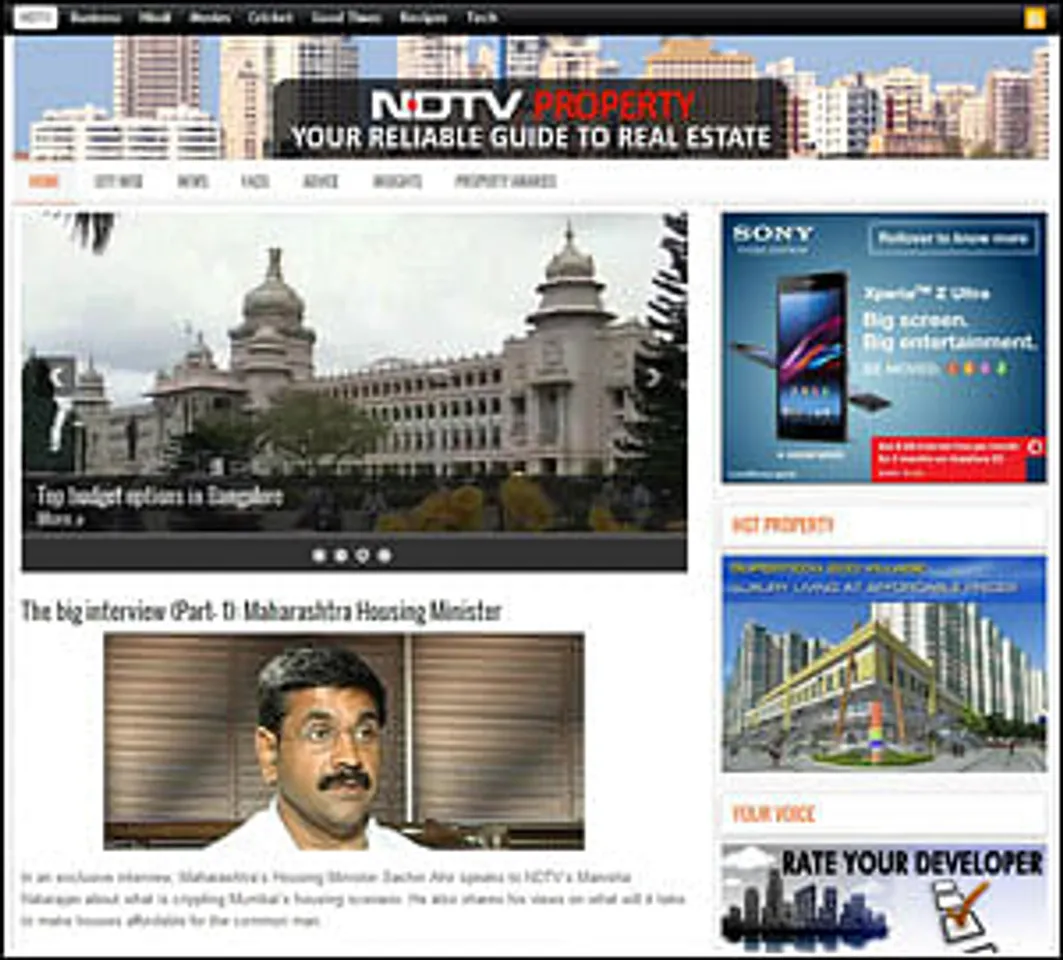The image size is (1063, 960).
Task: Switch to the Home tab
Action: (x=44, y=182)
